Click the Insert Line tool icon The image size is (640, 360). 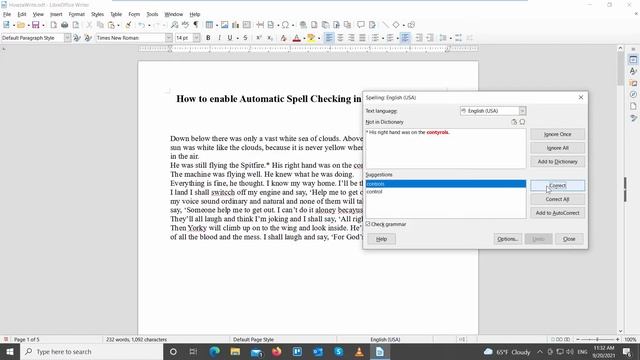coord(385,25)
